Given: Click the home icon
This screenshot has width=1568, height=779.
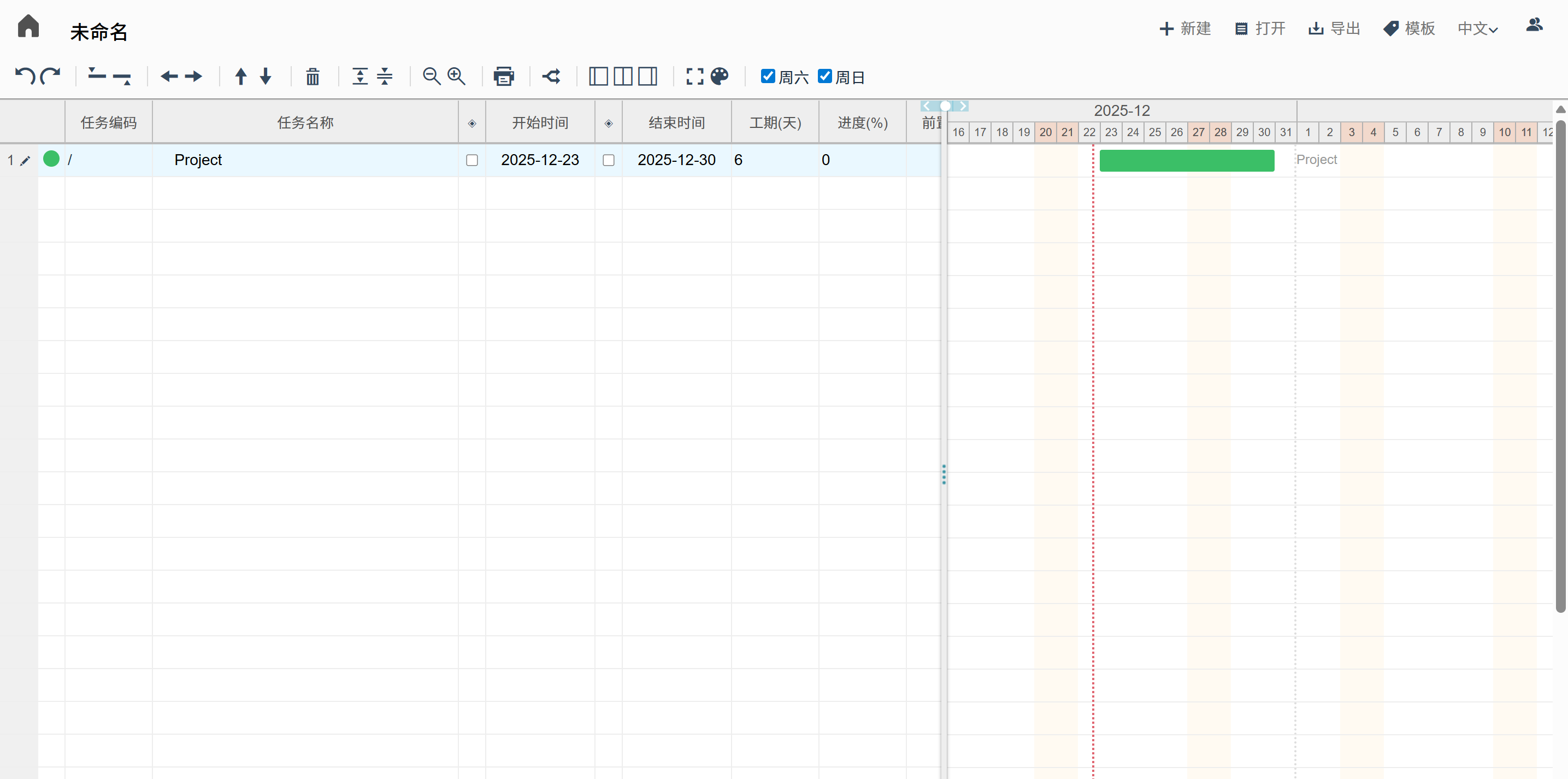Looking at the screenshot, I should click(28, 27).
